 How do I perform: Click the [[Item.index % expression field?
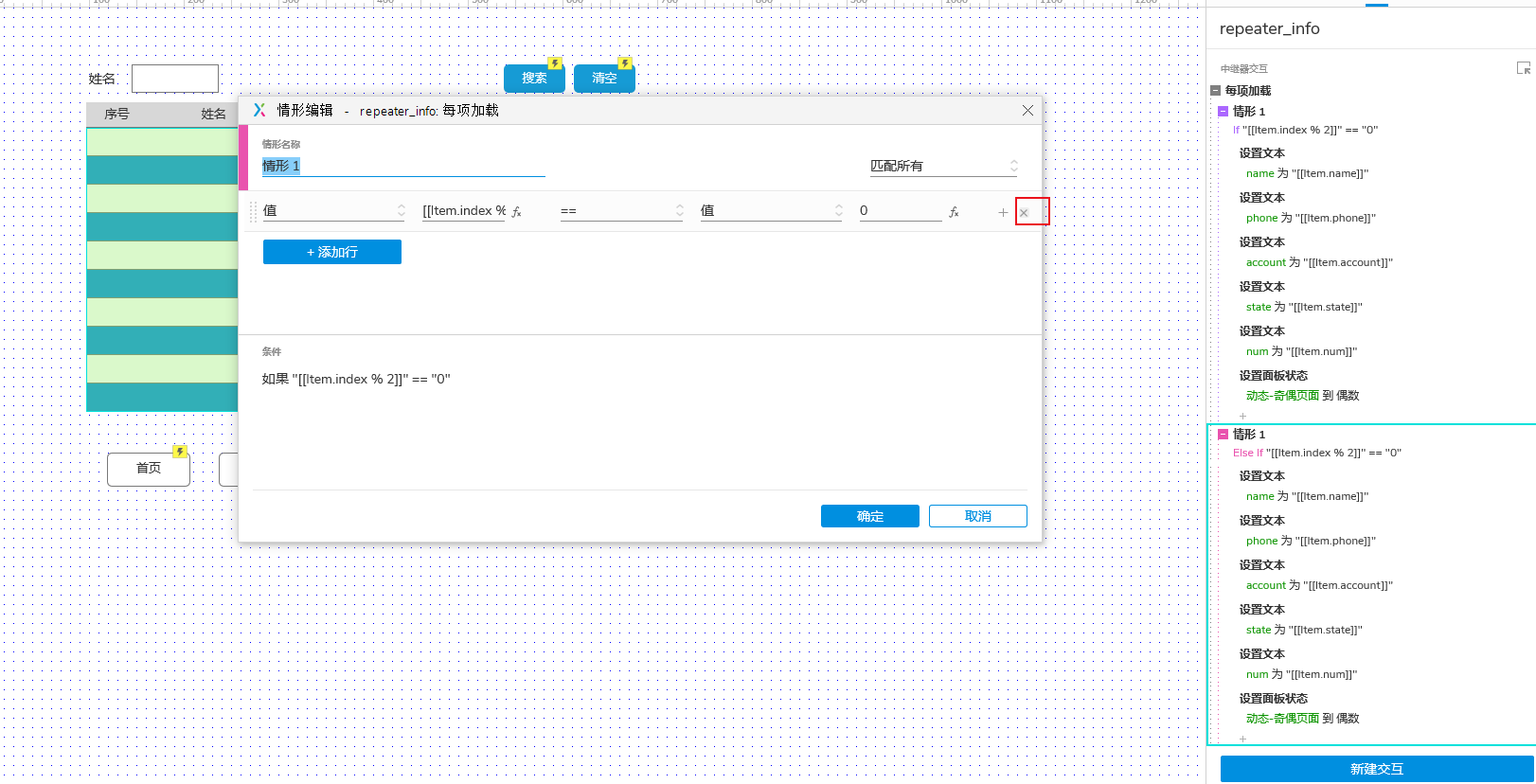click(x=464, y=211)
